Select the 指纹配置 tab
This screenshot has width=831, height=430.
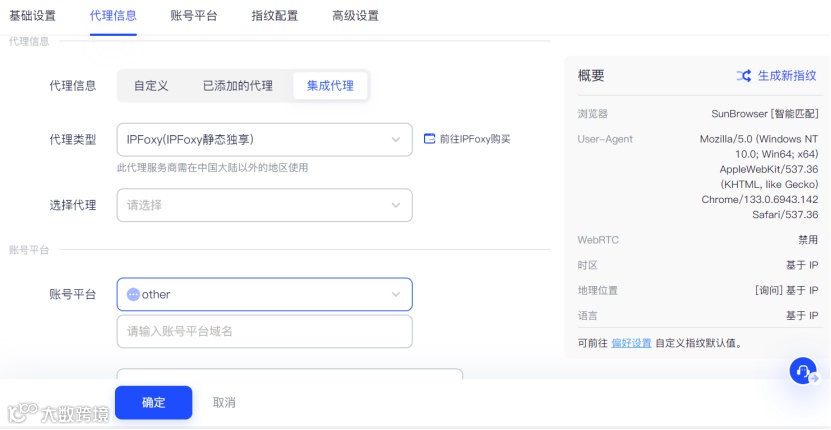click(275, 16)
